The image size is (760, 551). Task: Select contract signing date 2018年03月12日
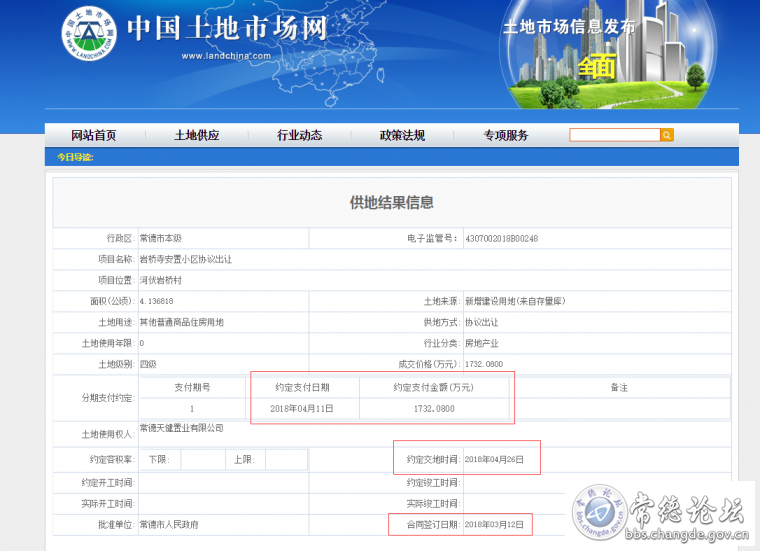494,524
